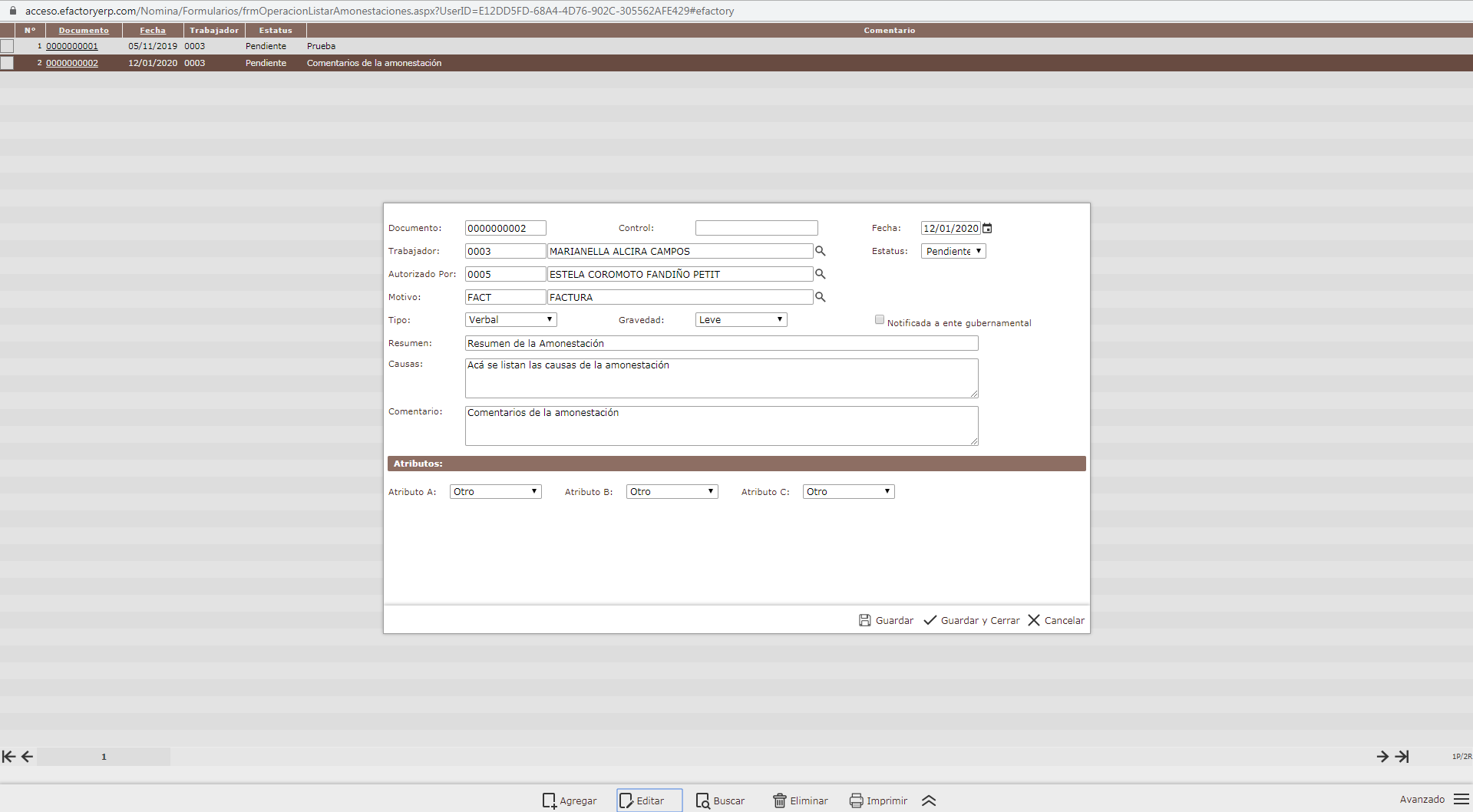Go to last page arrow
1473x812 pixels.
pyautogui.click(x=1402, y=757)
